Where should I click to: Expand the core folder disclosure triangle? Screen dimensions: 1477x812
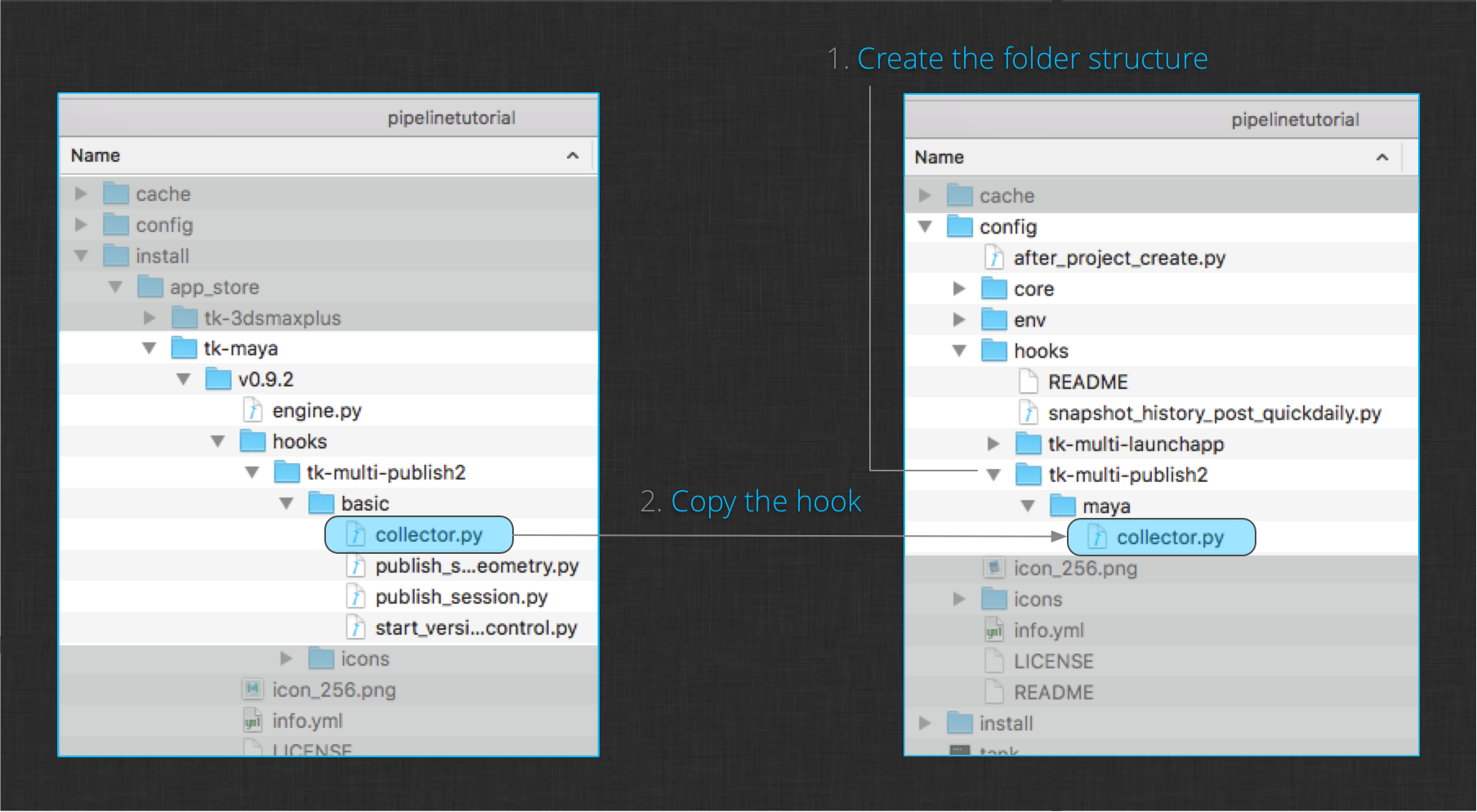click(x=960, y=288)
